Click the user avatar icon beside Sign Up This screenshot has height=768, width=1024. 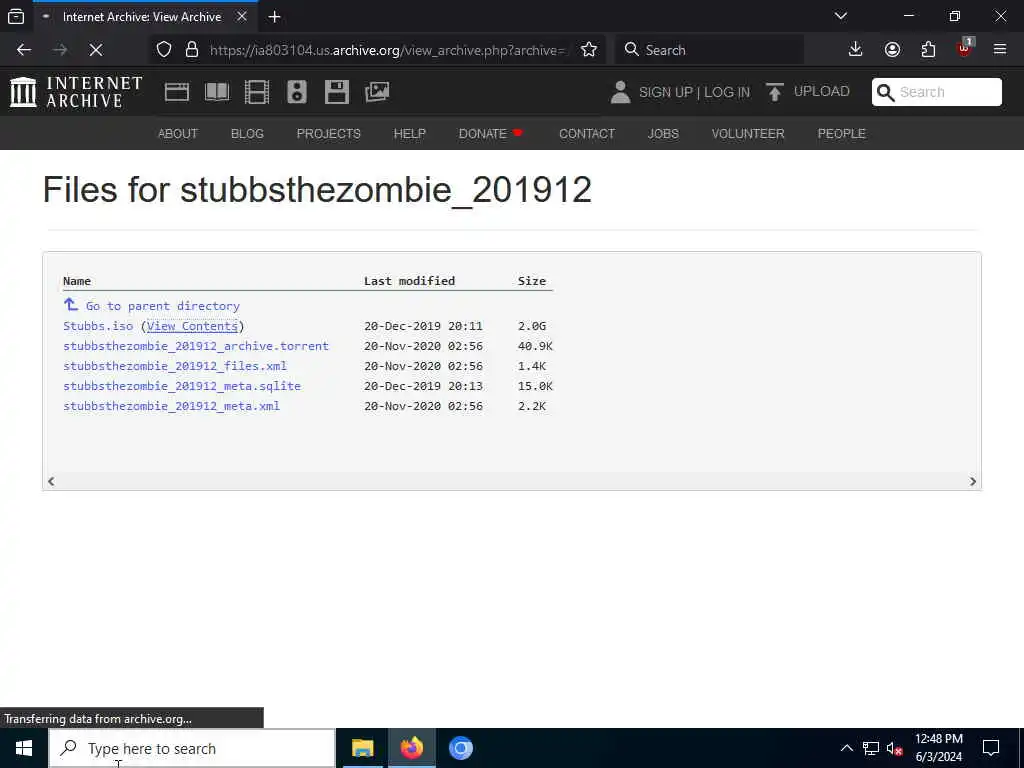(620, 92)
